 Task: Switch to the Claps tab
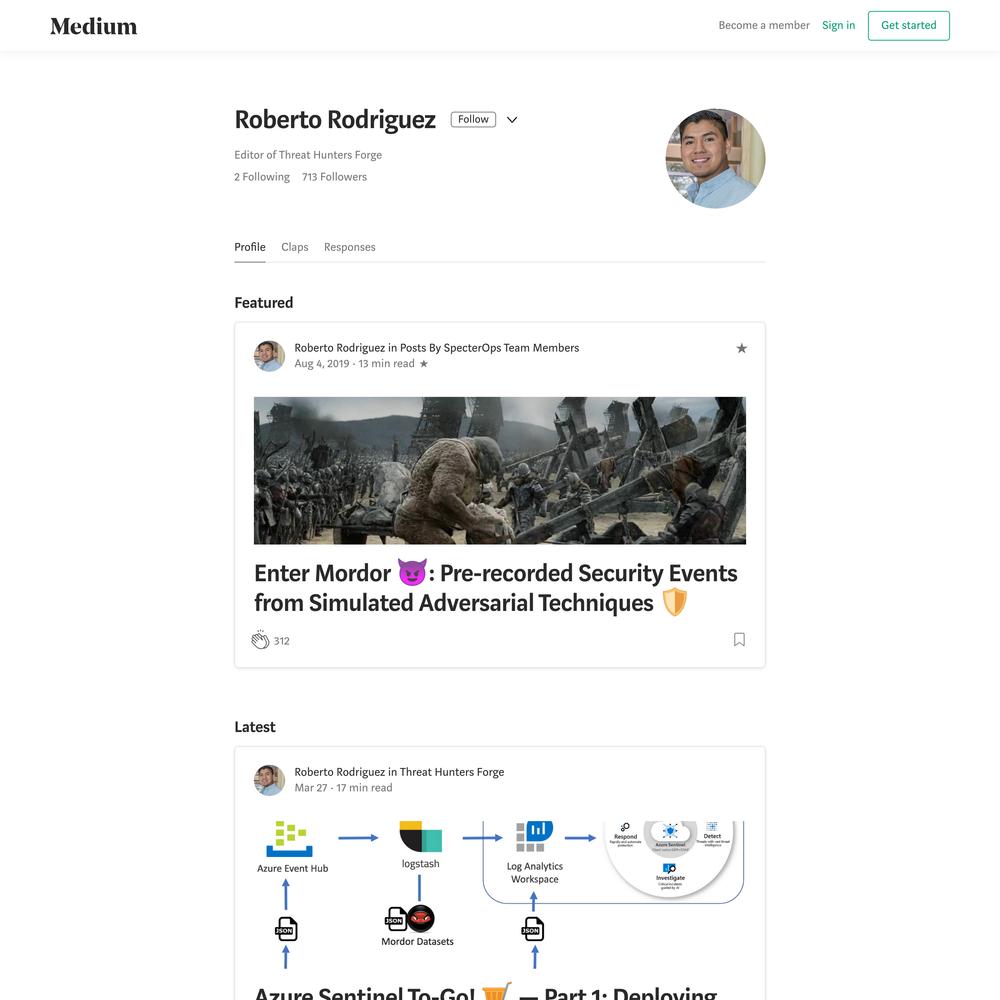click(295, 247)
